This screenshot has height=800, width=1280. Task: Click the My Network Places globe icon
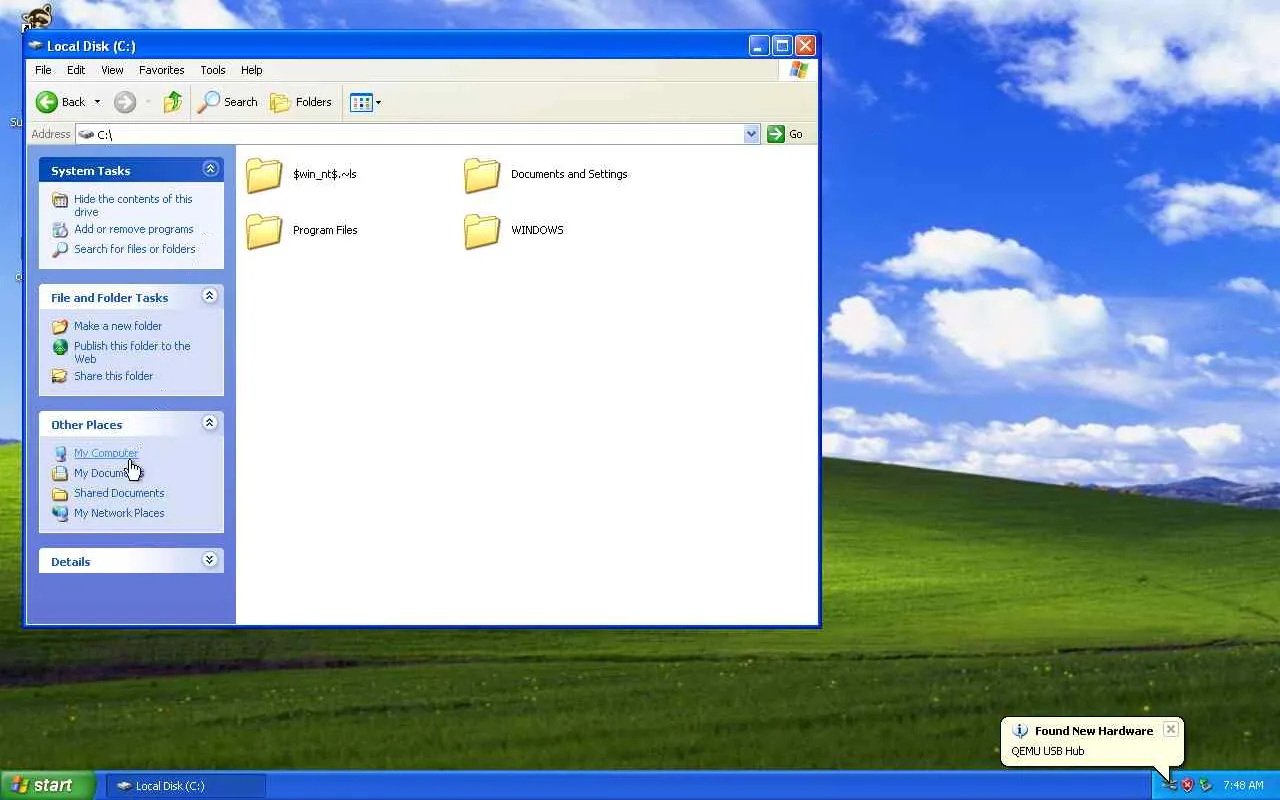coord(60,513)
